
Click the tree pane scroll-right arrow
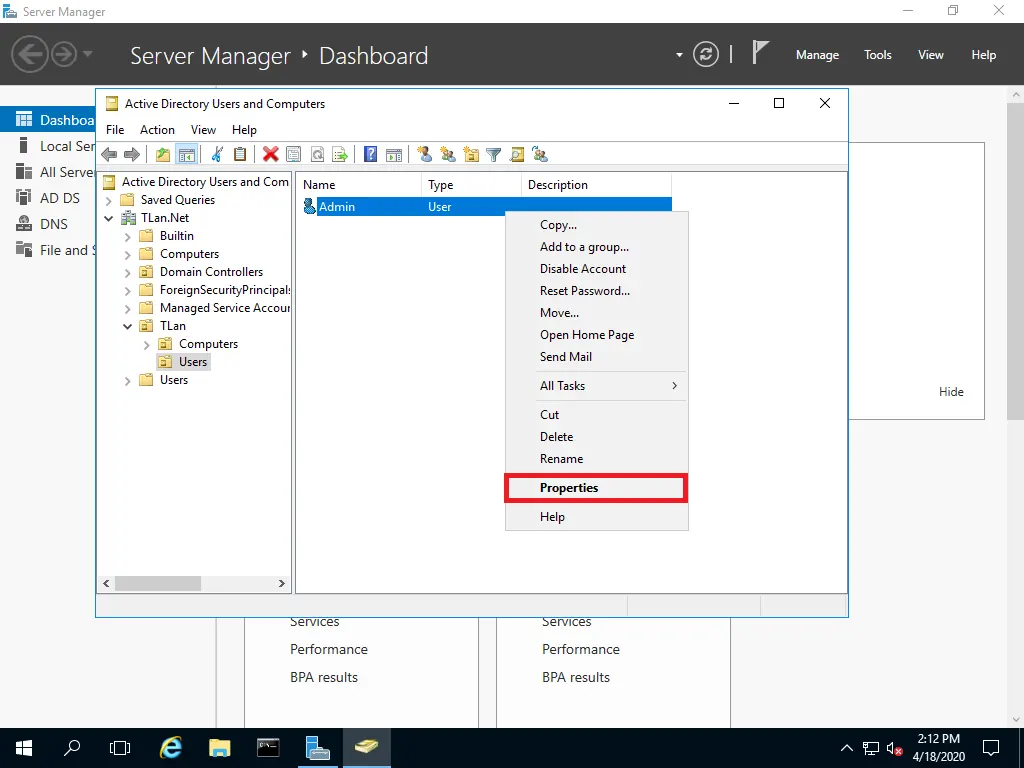tap(281, 583)
